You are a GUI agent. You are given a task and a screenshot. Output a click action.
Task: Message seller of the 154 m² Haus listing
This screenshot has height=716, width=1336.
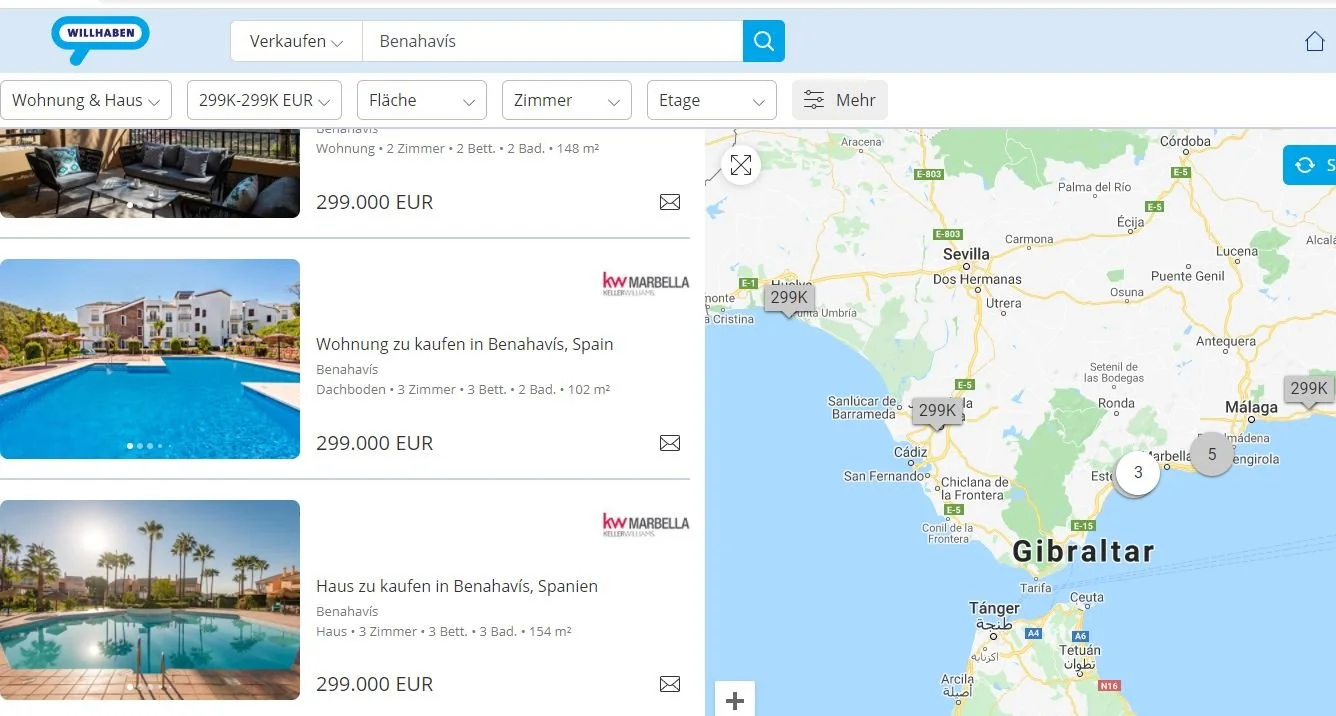point(670,684)
